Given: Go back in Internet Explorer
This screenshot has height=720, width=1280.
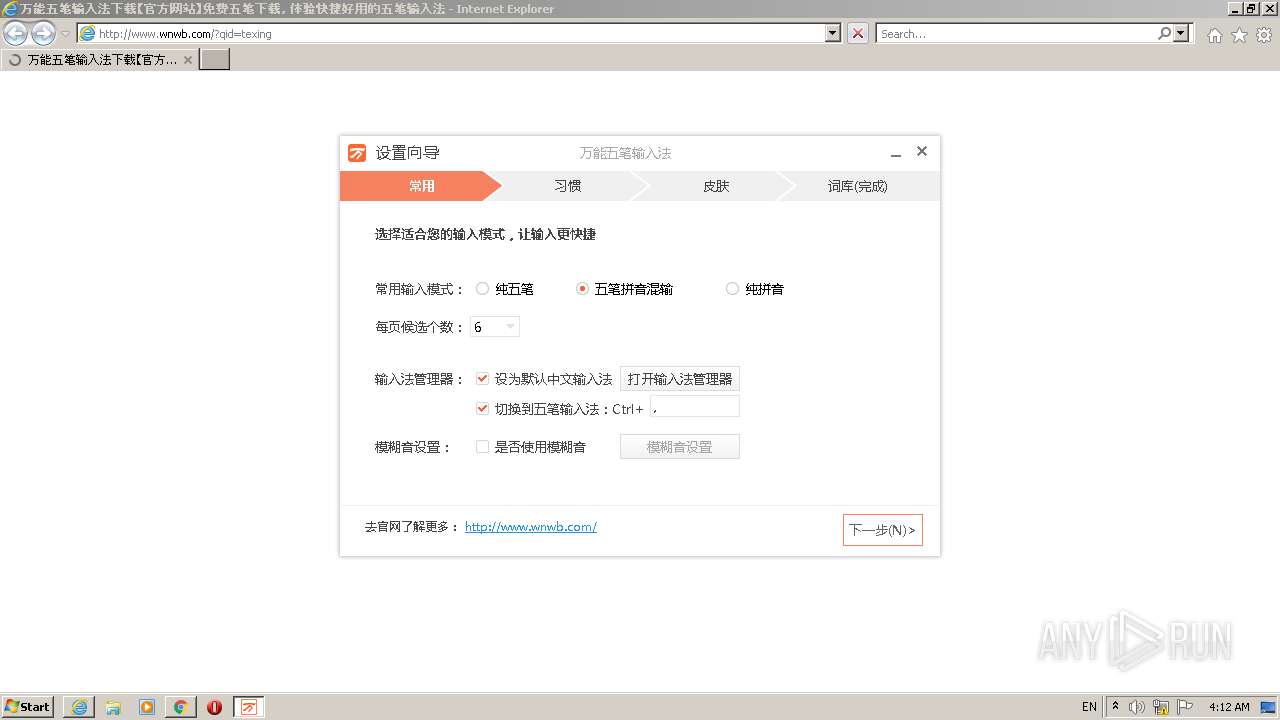Looking at the screenshot, I should (x=15, y=33).
